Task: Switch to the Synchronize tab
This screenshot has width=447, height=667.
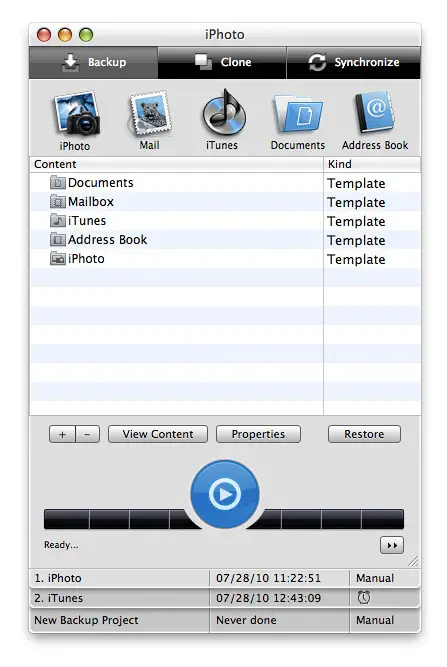Action: point(353,63)
